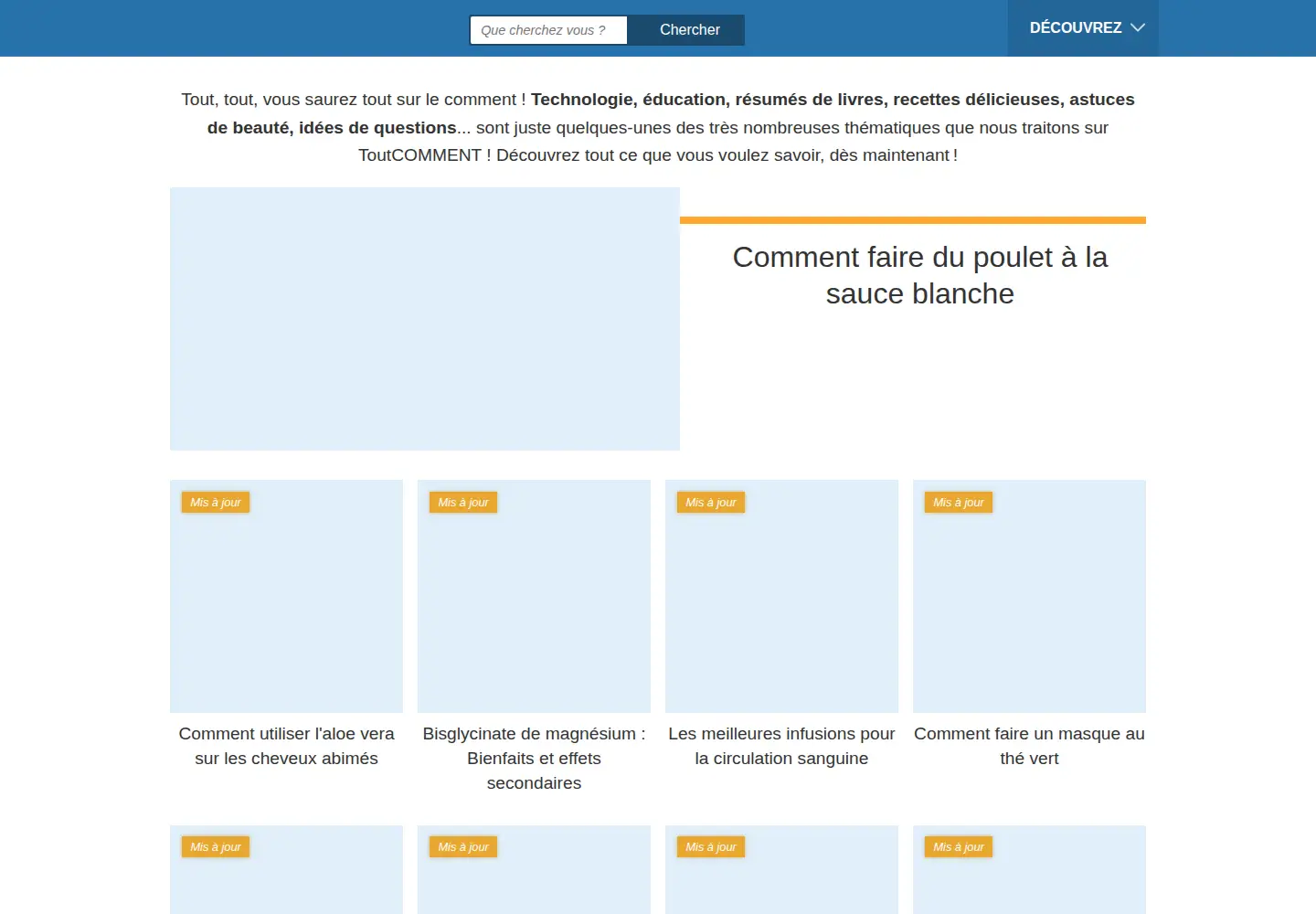Click the featured poulet sauce blanche image
Screen dimensions: 1316x914
coord(425,319)
